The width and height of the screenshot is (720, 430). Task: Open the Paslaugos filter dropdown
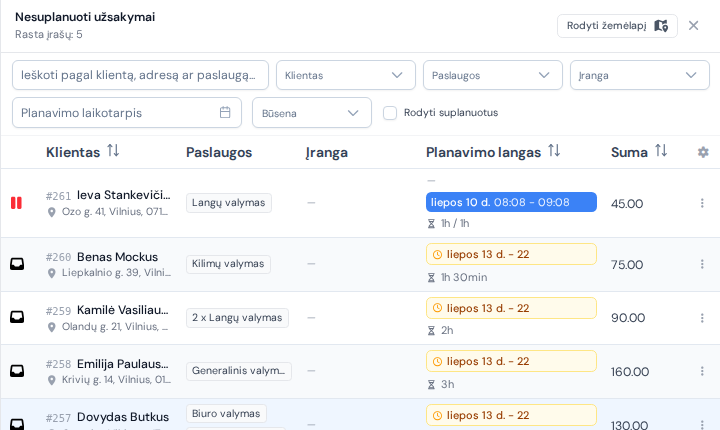pyautogui.click(x=493, y=75)
